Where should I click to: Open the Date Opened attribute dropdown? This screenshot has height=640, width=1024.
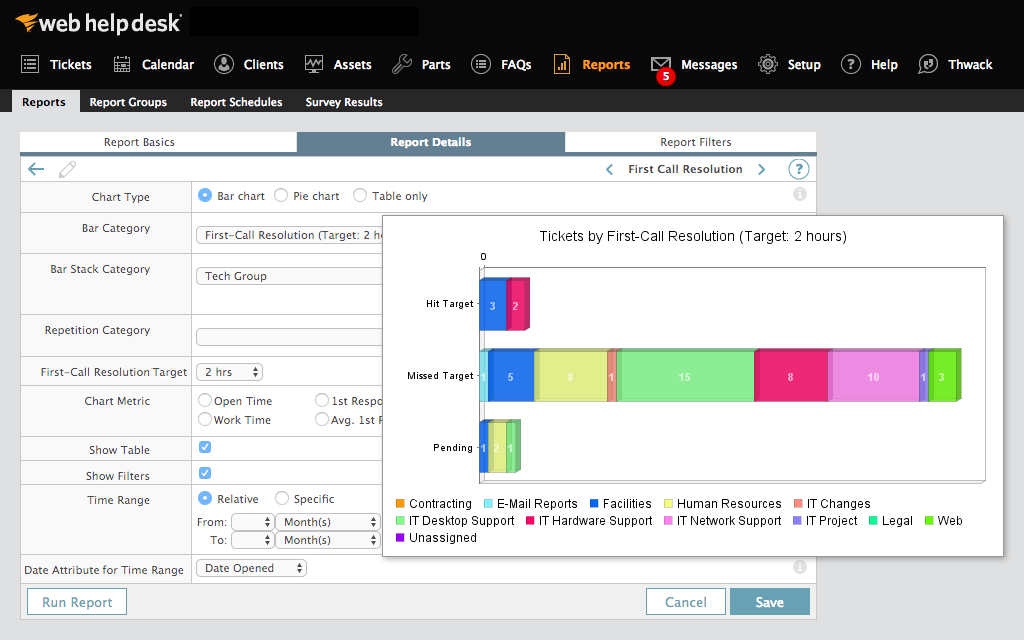click(x=251, y=567)
